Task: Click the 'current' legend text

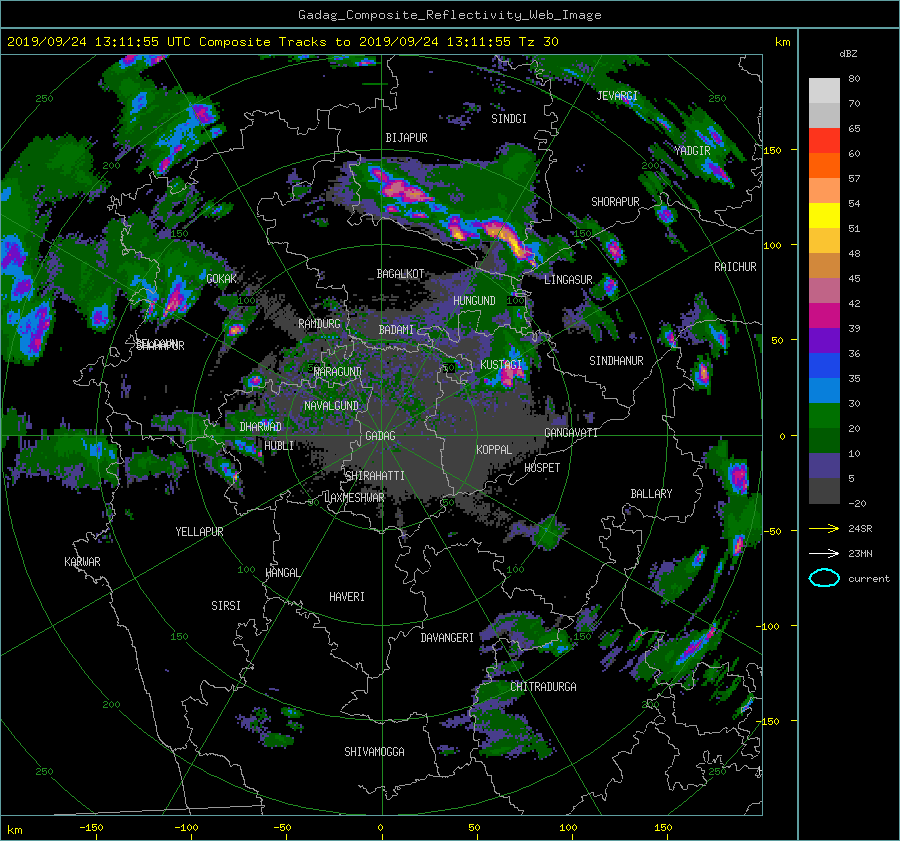Action: (x=869, y=579)
